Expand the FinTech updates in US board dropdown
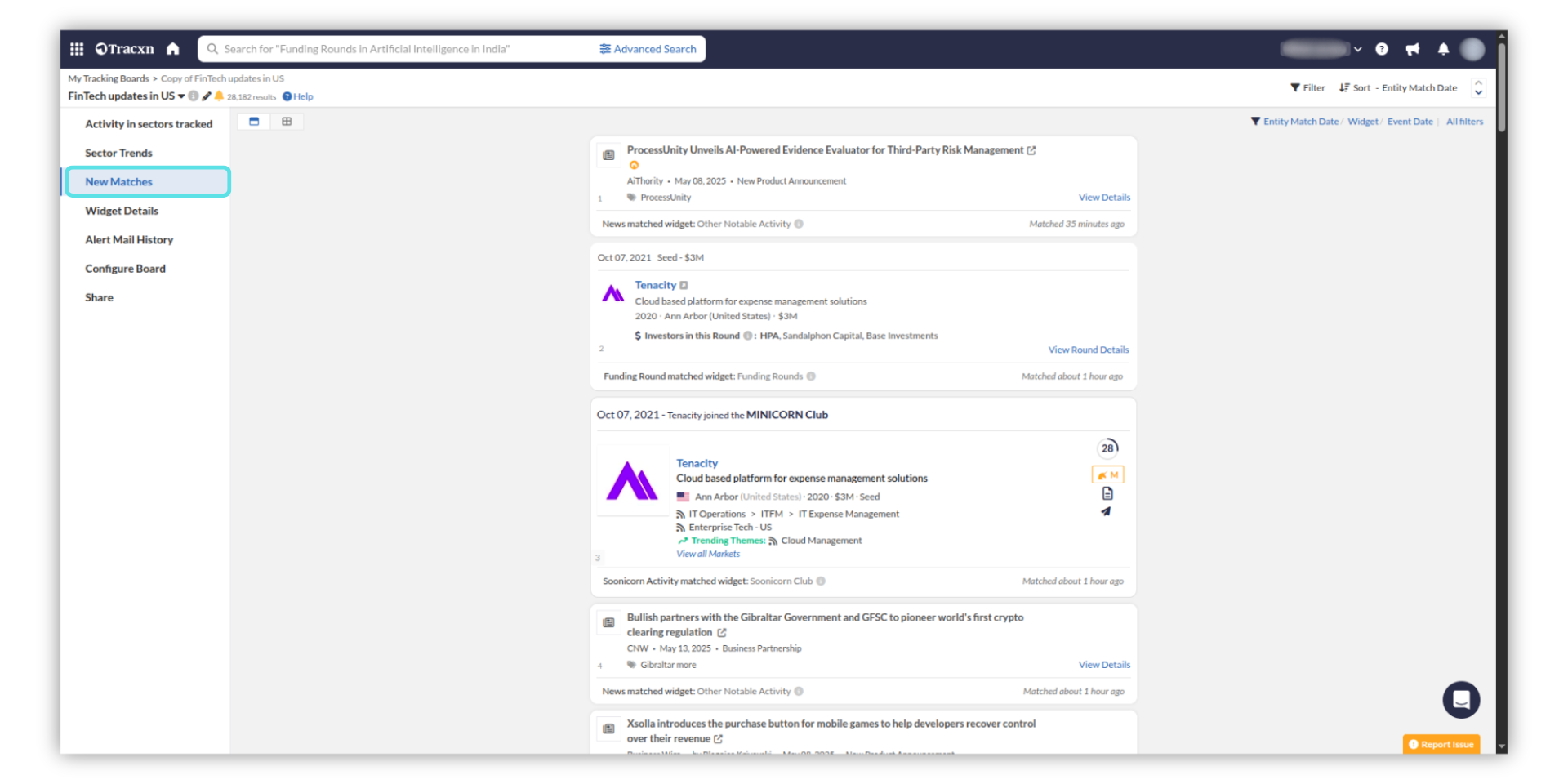The image size is (1568, 784). [181, 96]
